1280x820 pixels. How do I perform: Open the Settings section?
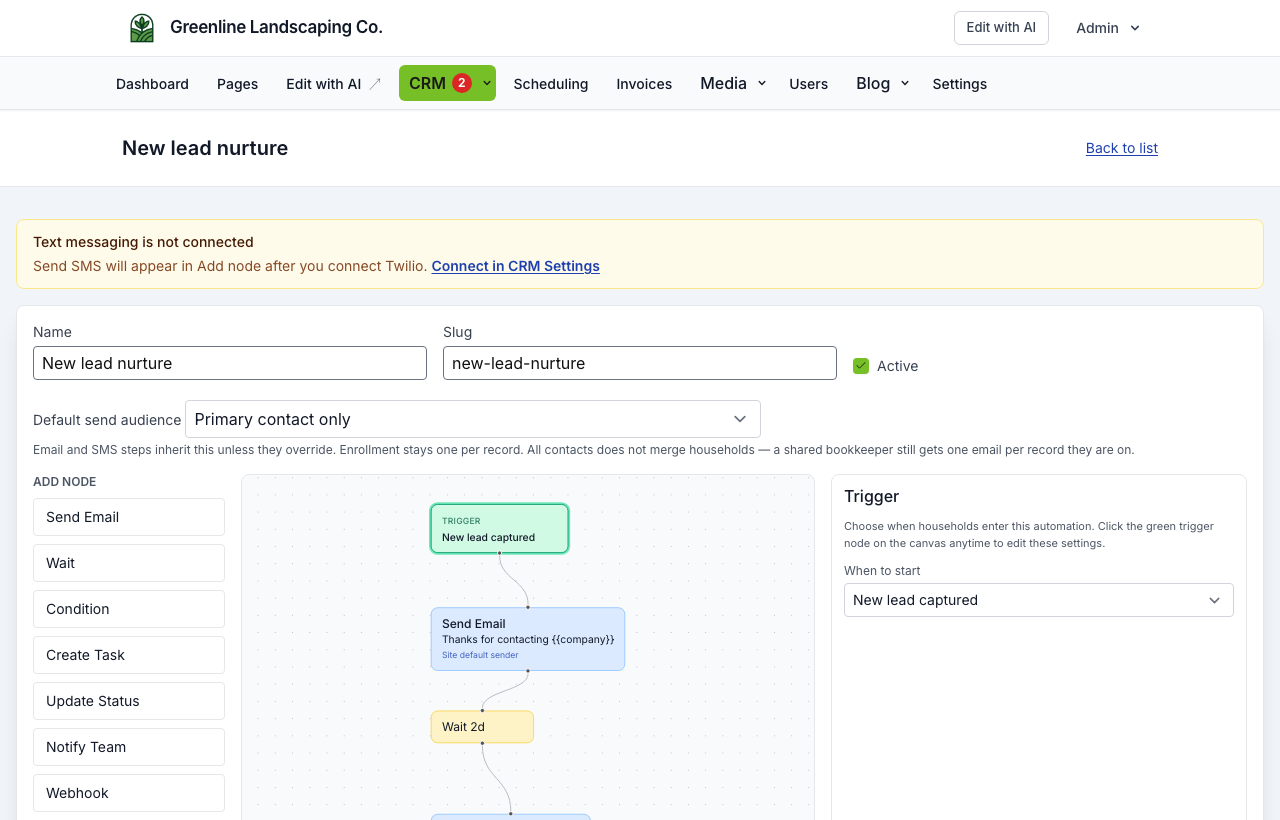[960, 84]
